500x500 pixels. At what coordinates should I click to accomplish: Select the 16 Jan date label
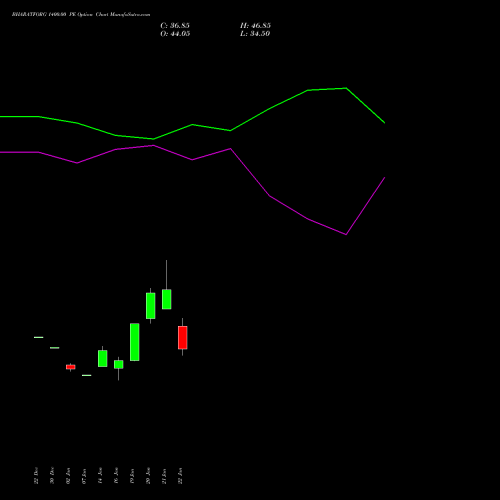tap(116, 476)
